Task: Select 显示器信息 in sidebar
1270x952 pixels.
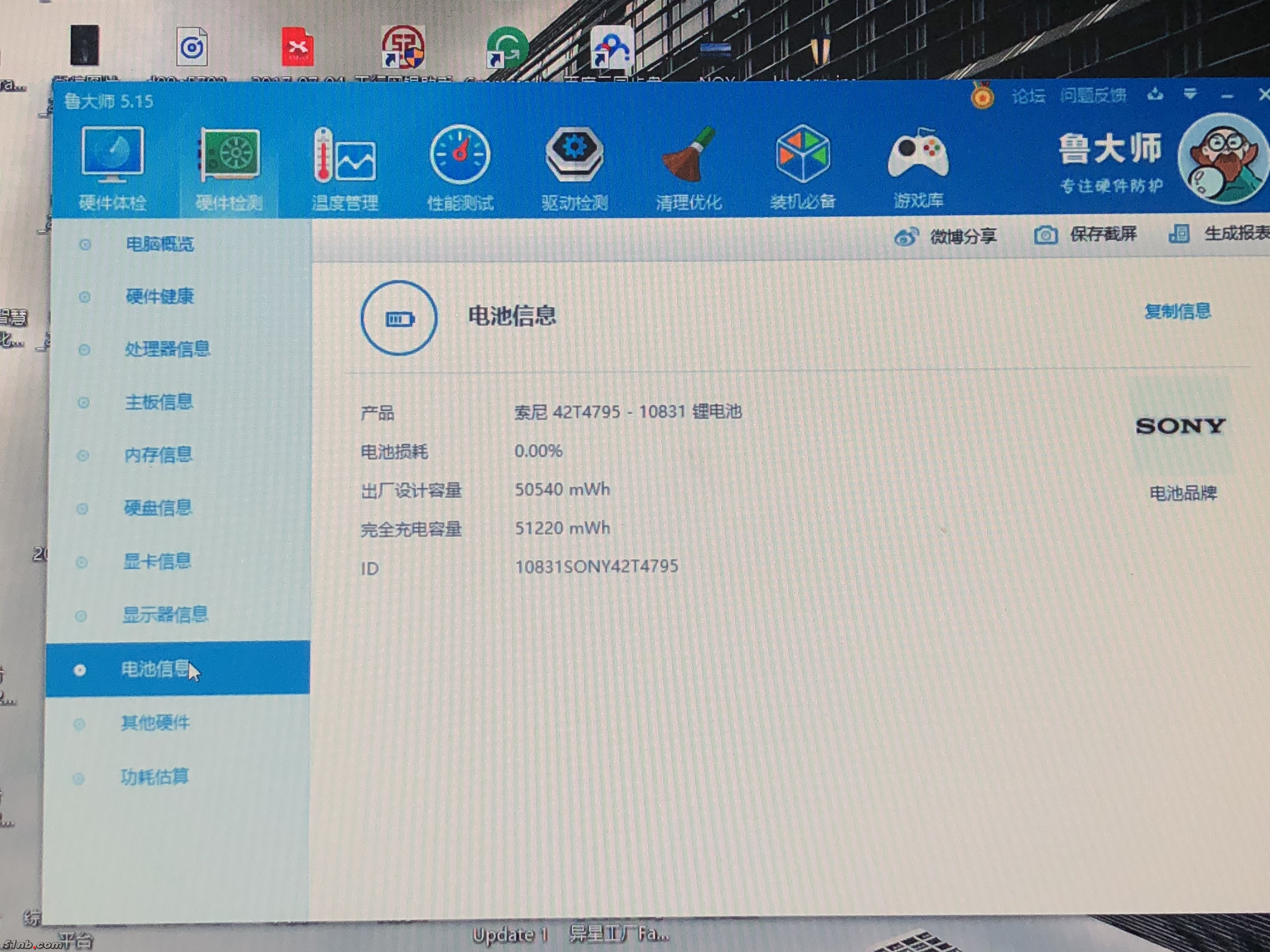Action: 165,615
